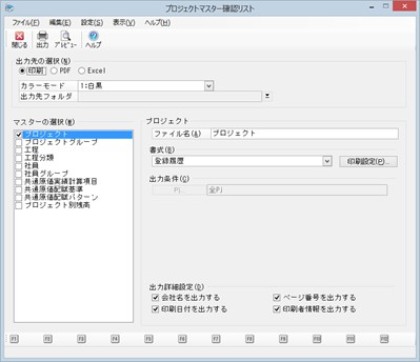The width and height of the screenshot is (420, 362).
Task: Select the 印刷 radio button
Action: click(22, 71)
